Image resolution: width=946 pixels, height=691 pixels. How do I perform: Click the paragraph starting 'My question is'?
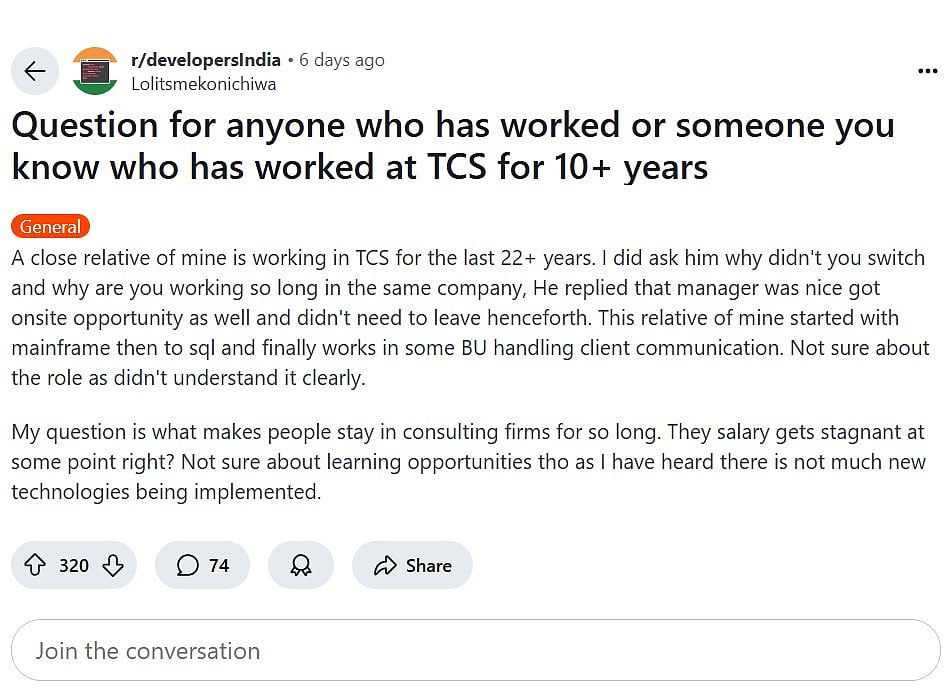pos(468,462)
